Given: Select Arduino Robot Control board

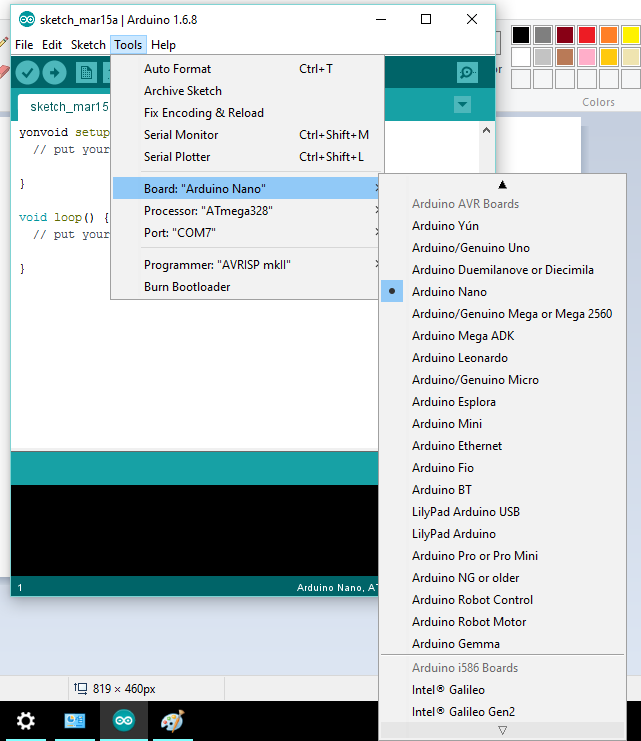Looking at the screenshot, I should pyautogui.click(x=502, y=600).
